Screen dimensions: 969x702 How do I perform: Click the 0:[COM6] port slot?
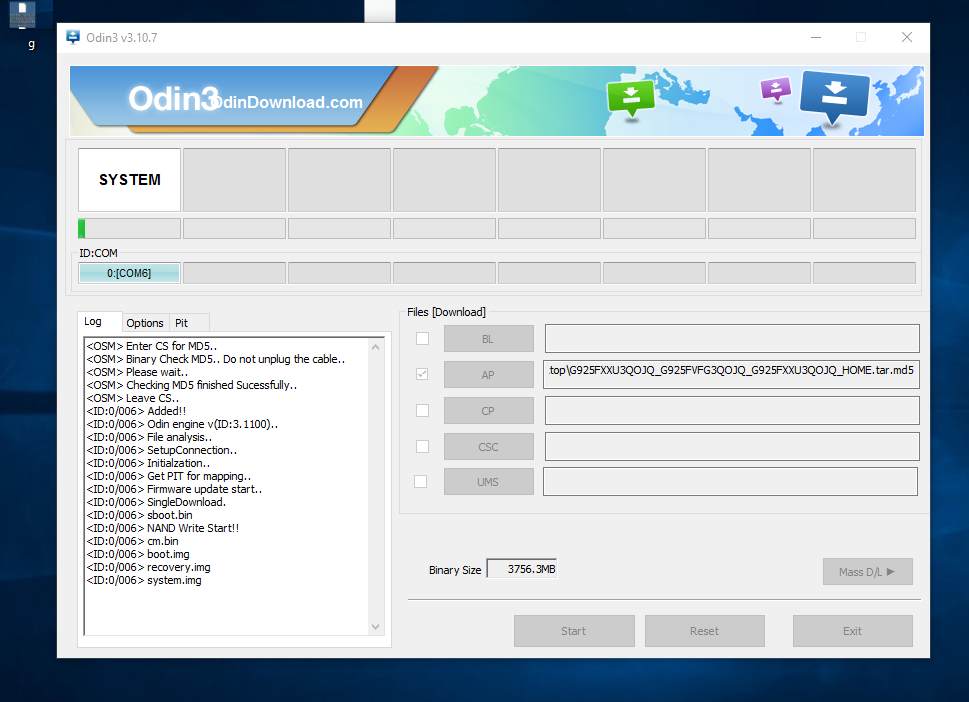(129, 273)
